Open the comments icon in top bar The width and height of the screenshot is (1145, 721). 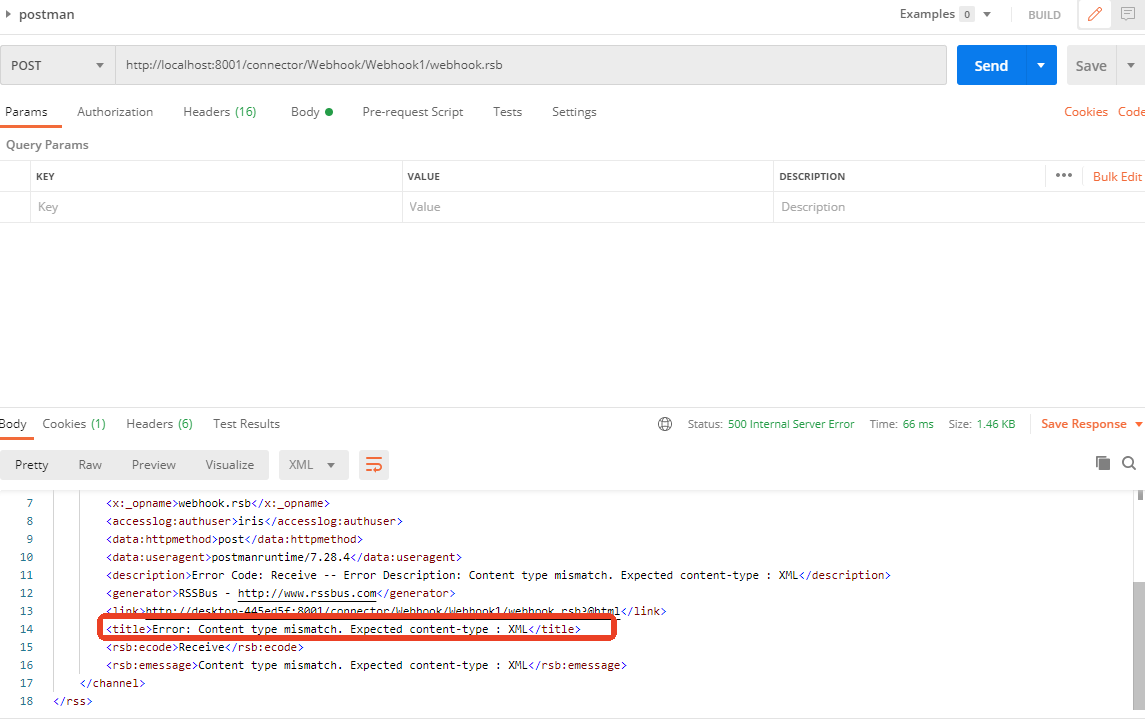pos(1127,15)
